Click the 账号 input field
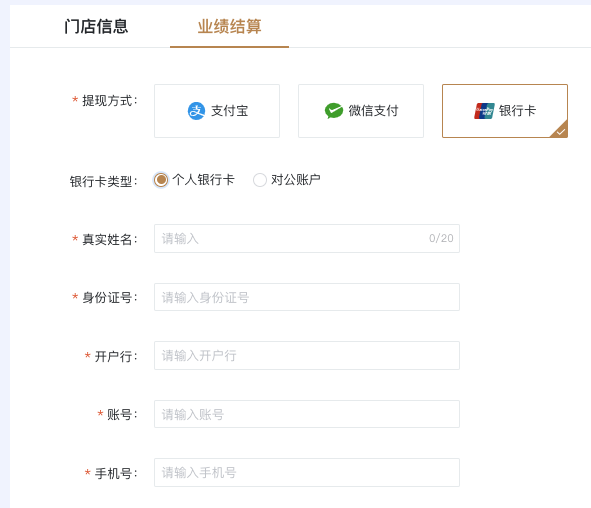This screenshot has width=591, height=508. coord(307,414)
